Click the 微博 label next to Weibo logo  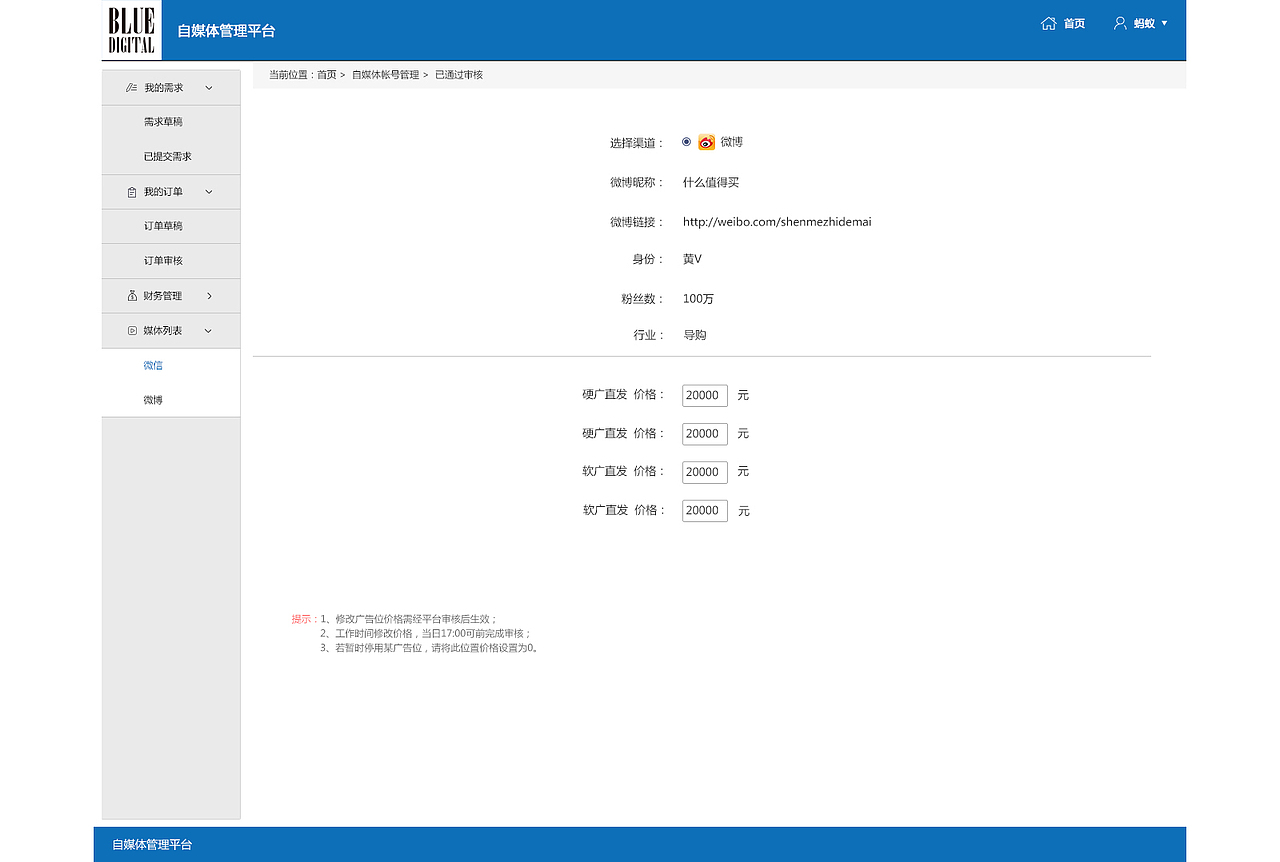click(x=732, y=142)
